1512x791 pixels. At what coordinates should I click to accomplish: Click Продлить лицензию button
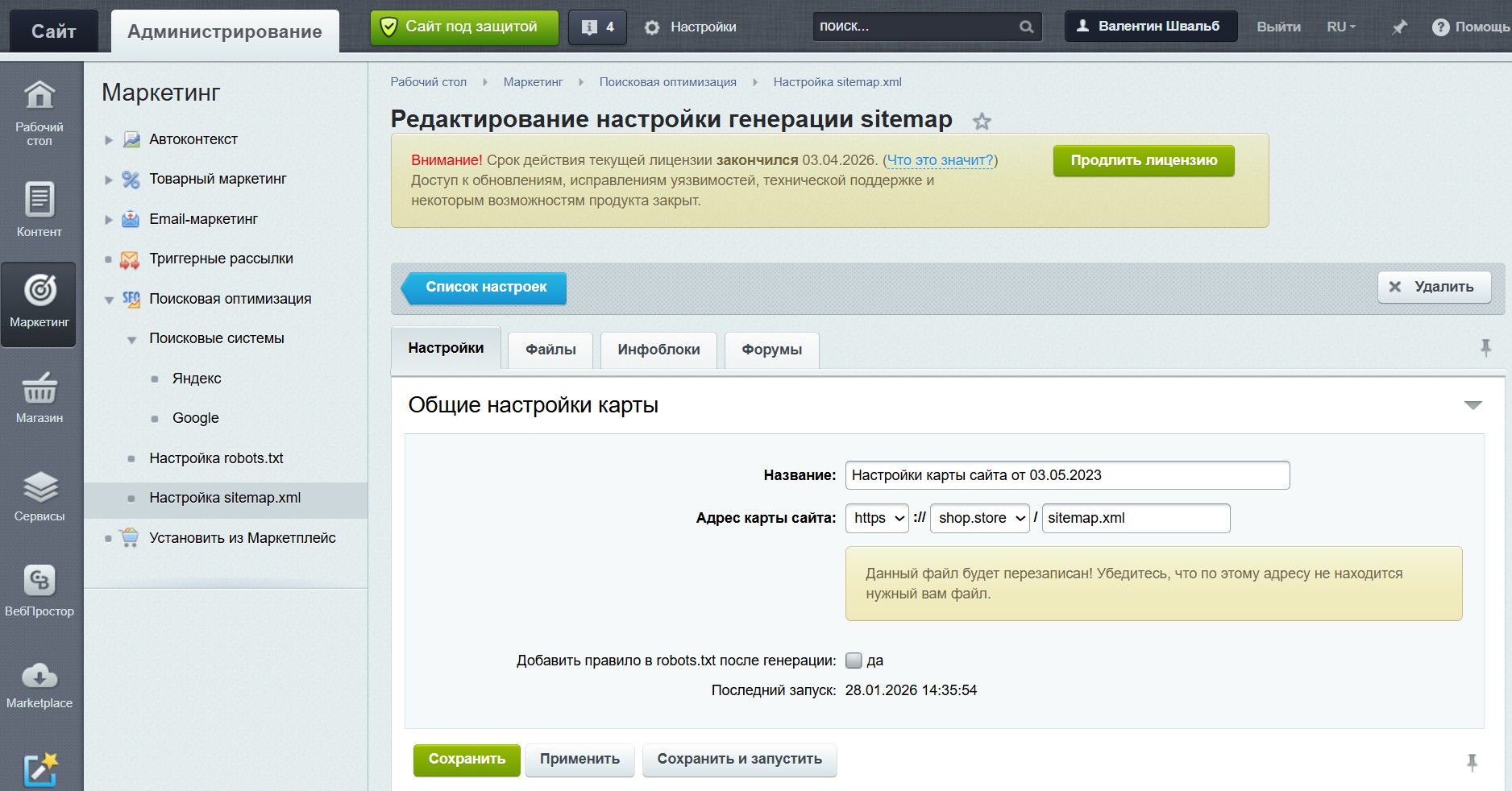[x=1144, y=160]
